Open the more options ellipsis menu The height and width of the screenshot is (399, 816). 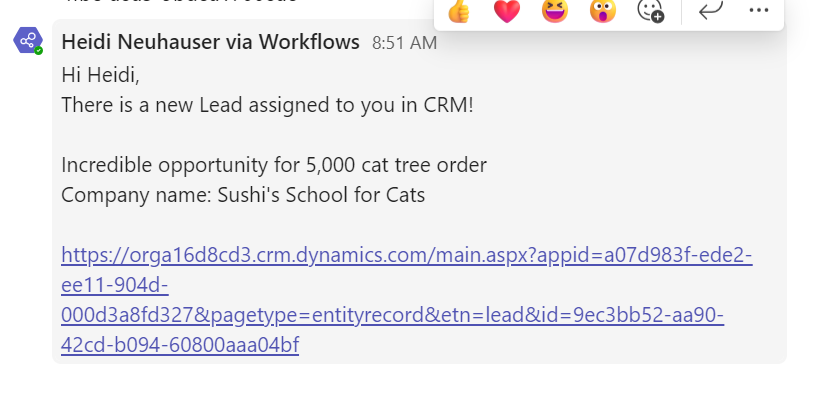pyautogui.click(x=758, y=10)
